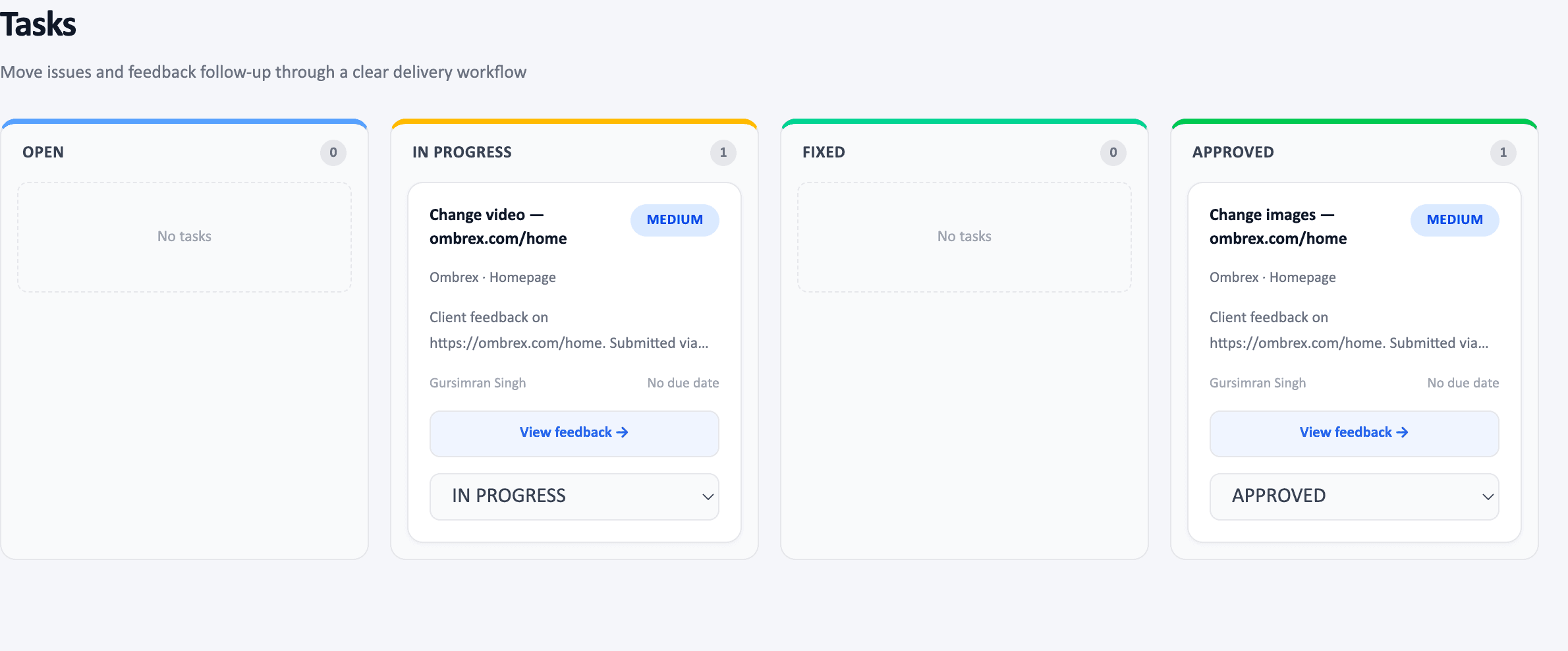Open the APPROVED status dropdown
Viewport: 1568px width, 651px height.
1354,496
